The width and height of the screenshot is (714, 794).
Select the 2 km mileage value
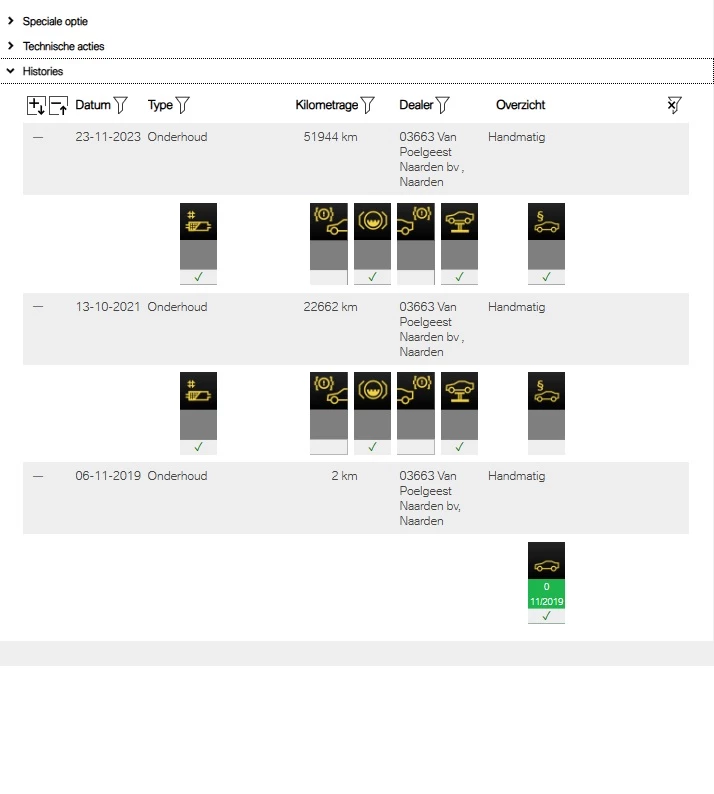[x=344, y=476]
